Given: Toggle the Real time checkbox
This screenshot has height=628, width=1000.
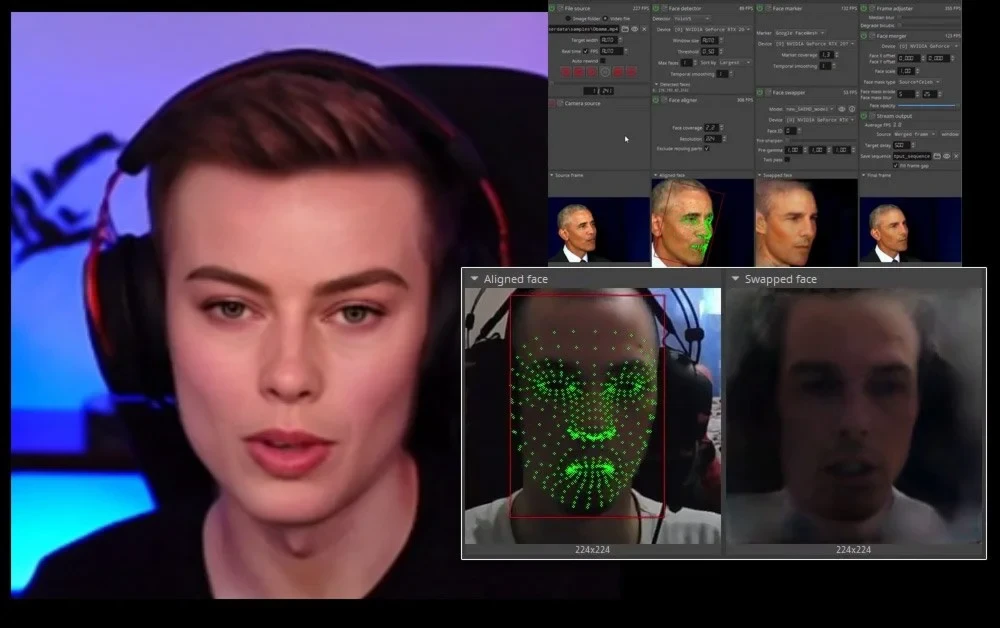Looking at the screenshot, I should click(586, 51).
